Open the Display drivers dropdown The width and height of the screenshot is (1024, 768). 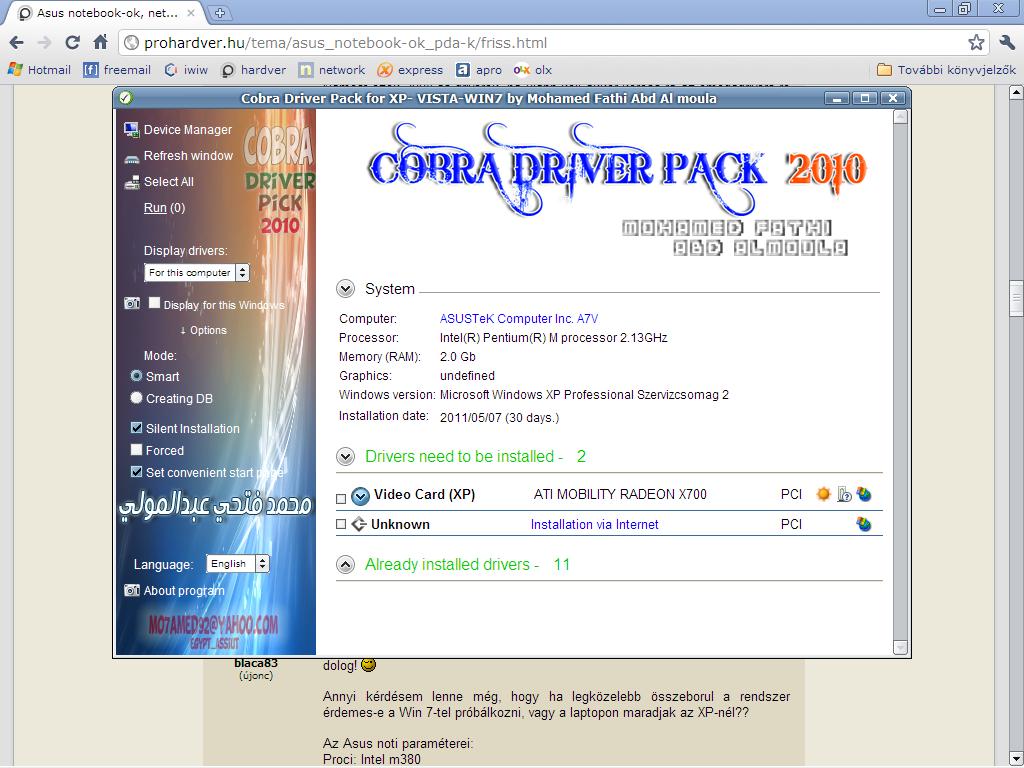click(197, 272)
